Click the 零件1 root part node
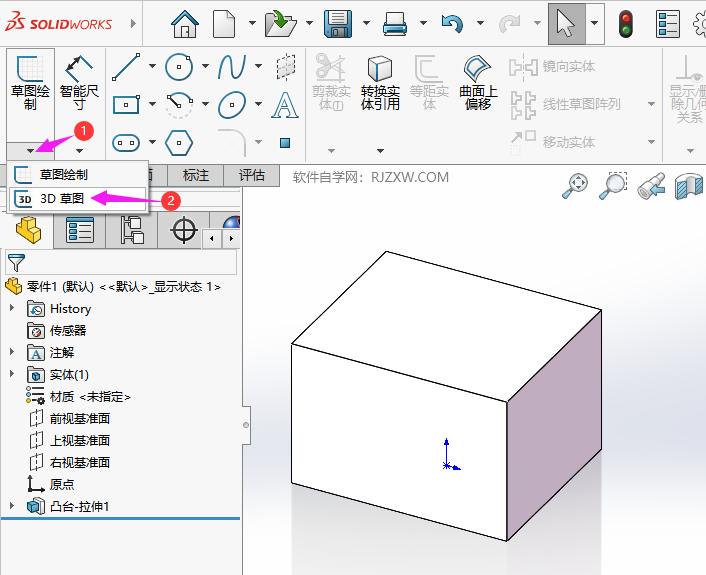 pos(113,286)
